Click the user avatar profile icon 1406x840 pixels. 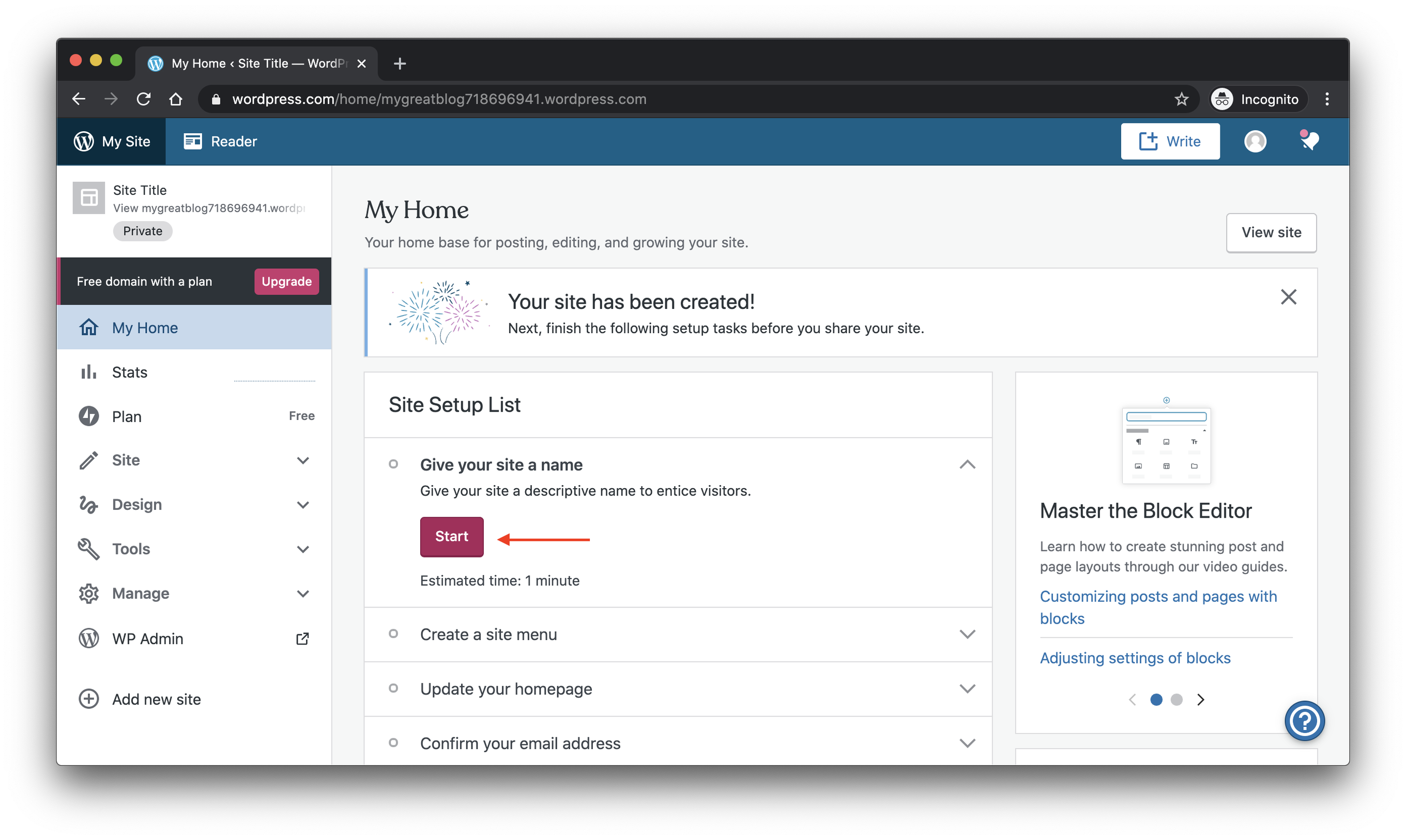(x=1255, y=141)
